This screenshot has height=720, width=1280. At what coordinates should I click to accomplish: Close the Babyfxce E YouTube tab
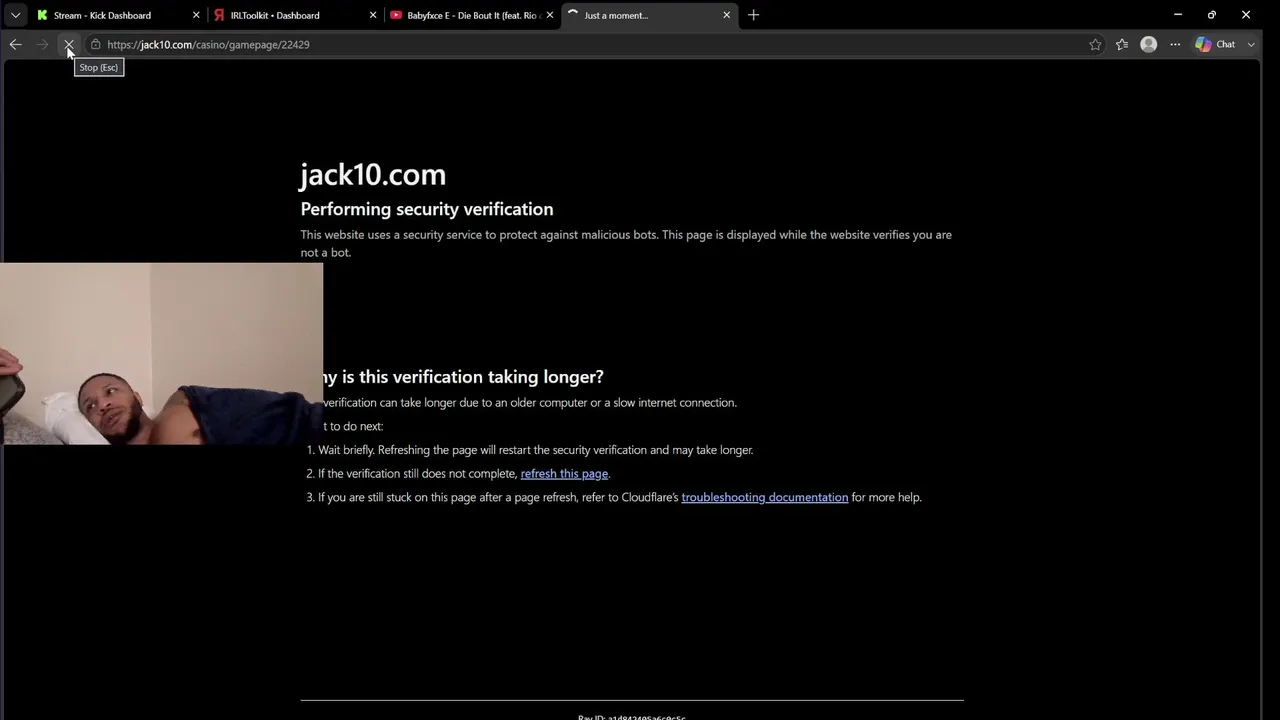click(x=550, y=15)
